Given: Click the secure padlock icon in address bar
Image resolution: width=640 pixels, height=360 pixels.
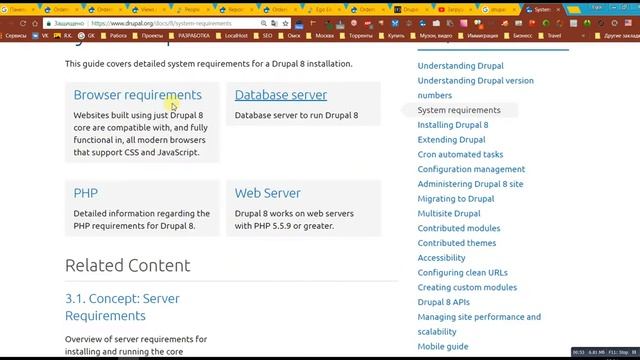Looking at the screenshot, I should coord(49,24).
